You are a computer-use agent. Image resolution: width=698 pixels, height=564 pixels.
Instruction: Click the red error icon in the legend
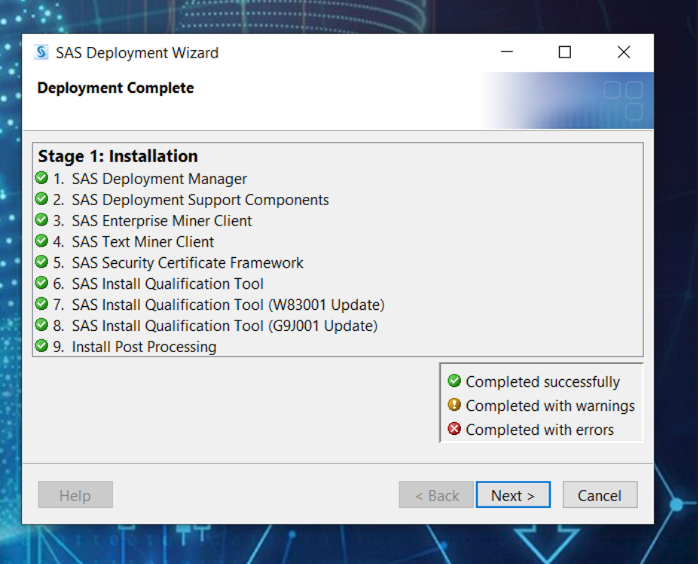[454, 429]
